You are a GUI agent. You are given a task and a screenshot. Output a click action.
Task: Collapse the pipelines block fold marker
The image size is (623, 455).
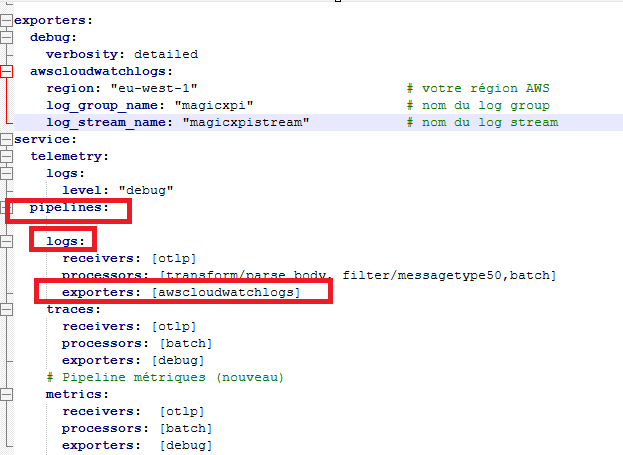[x=7, y=207]
